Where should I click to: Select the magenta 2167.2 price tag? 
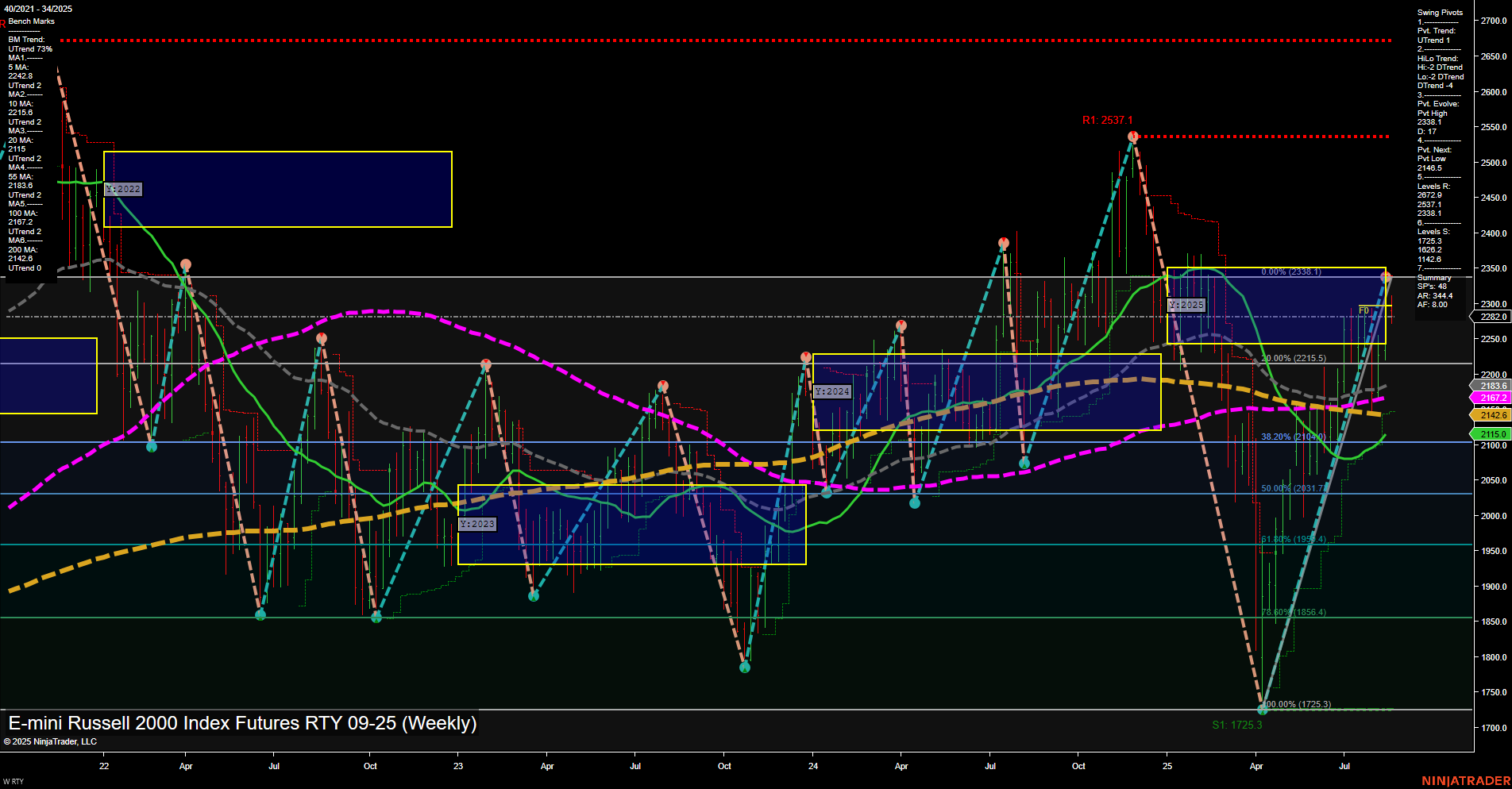tap(1491, 397)
